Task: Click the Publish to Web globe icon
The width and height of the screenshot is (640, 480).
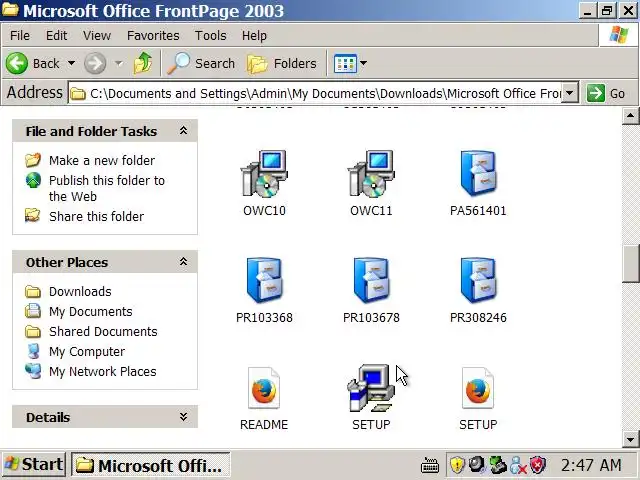Action: pos(33,180)
